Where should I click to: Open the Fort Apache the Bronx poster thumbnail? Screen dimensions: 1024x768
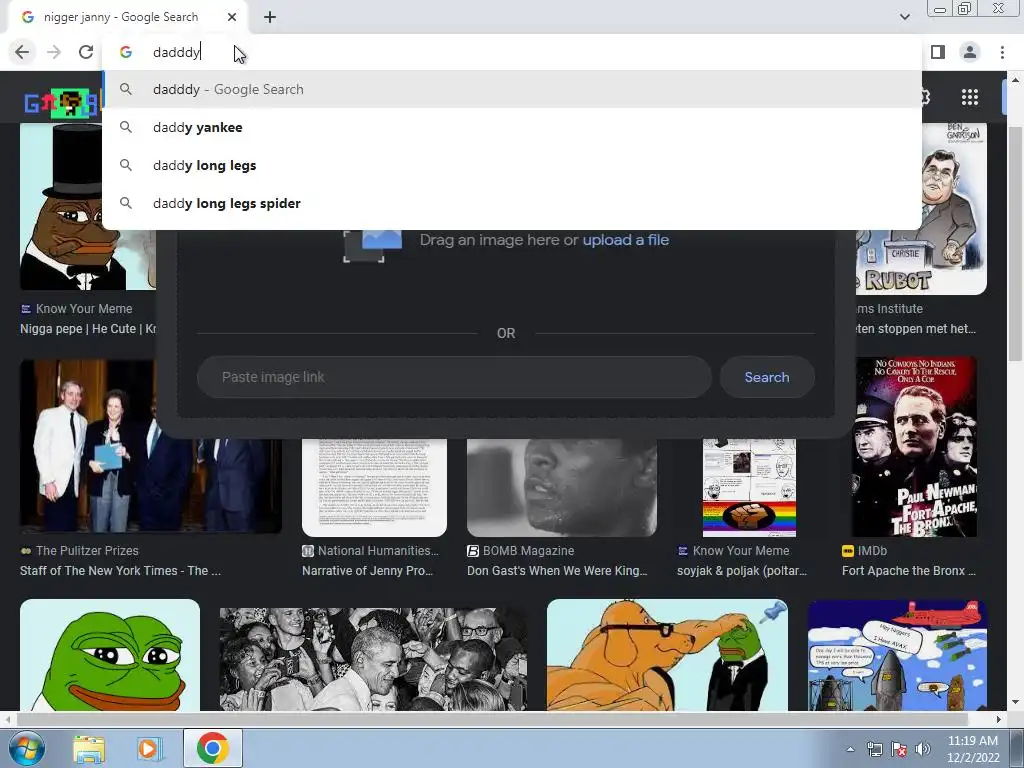(x=914, y=447)
